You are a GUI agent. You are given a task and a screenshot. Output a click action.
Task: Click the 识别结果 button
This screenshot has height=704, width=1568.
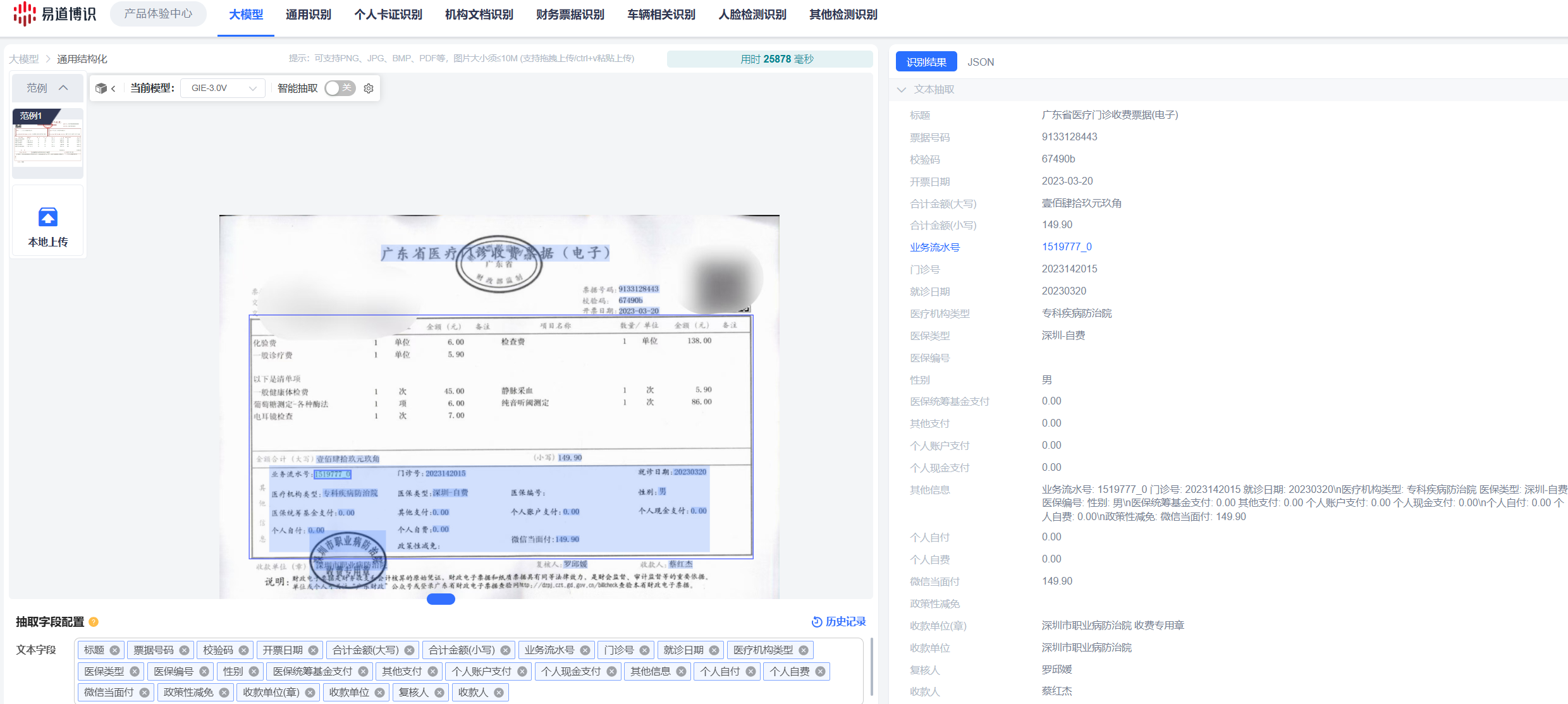tap(926, 62)
